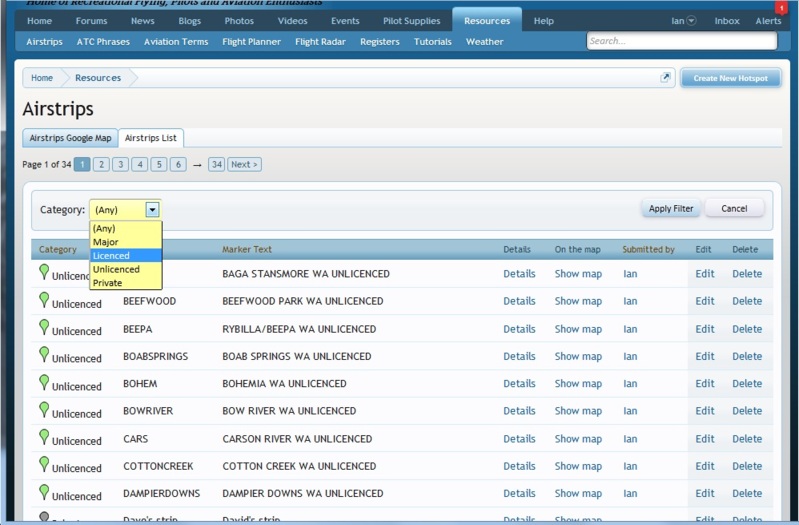Click the popup window icon in breadcrumb bar
Screen dimensions: 799x525
tap(665, 77)
